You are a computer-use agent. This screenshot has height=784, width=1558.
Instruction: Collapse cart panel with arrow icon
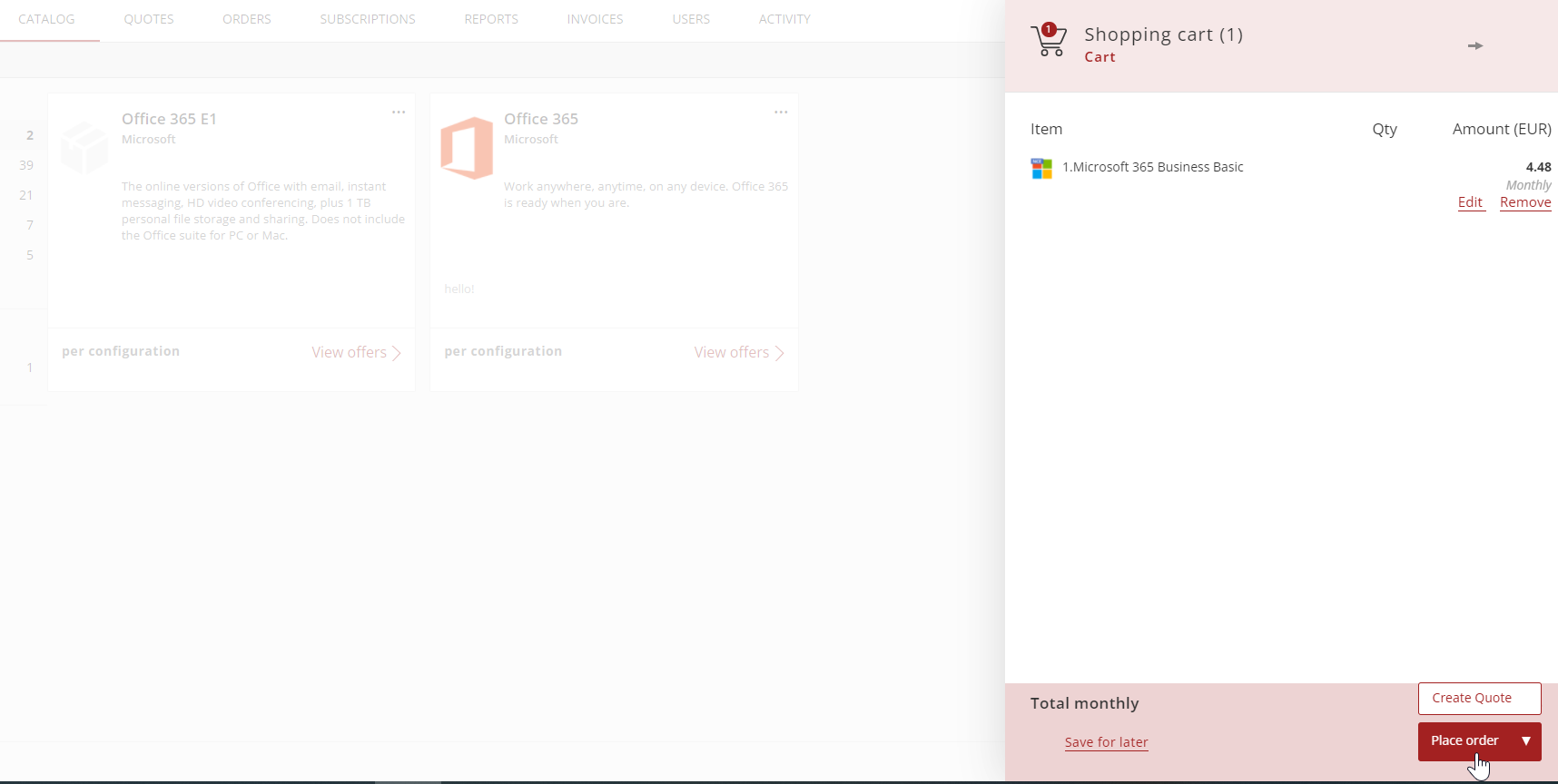pyautogui.click(x=1475, y=45)
